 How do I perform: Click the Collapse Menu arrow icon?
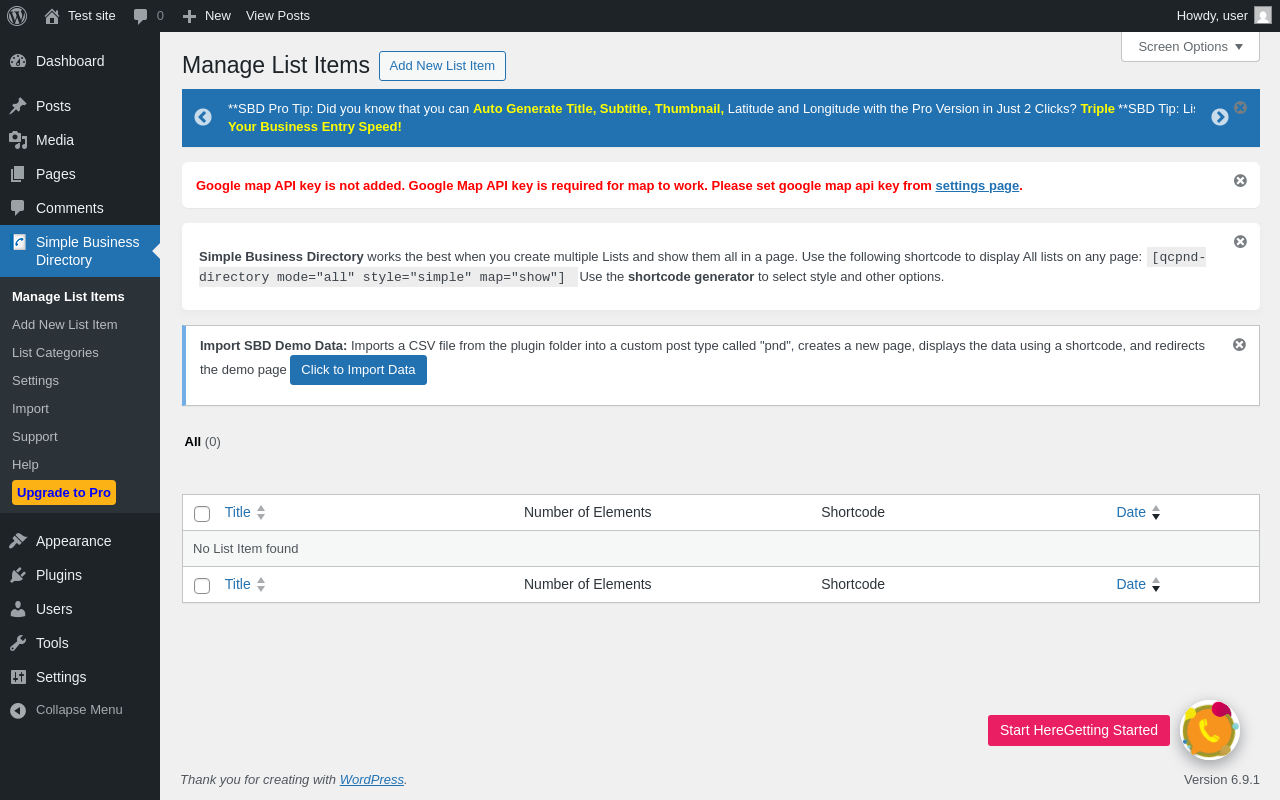click(18, 710)
